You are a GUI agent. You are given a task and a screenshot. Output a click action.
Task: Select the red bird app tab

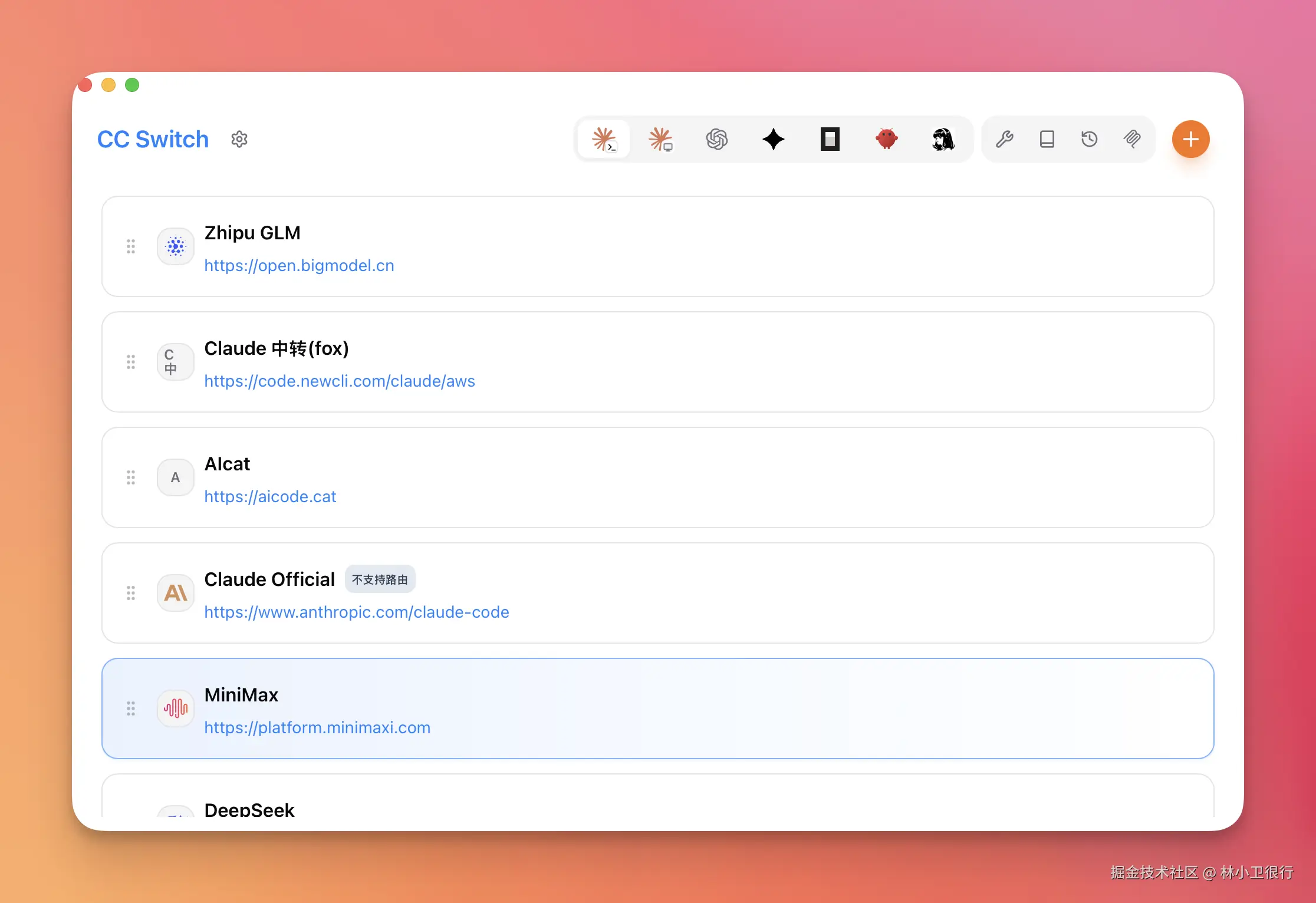point(887,140)
